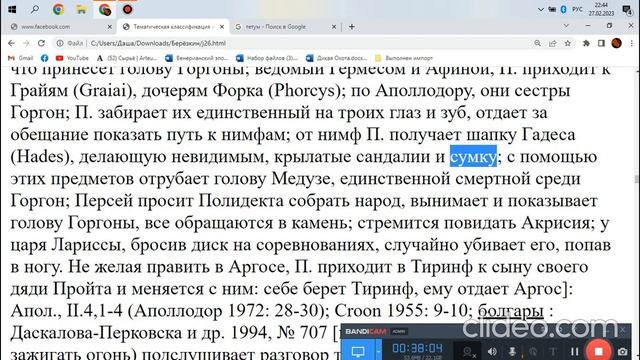Open taskbar search magnifier
640x360 pixels.
35,9
